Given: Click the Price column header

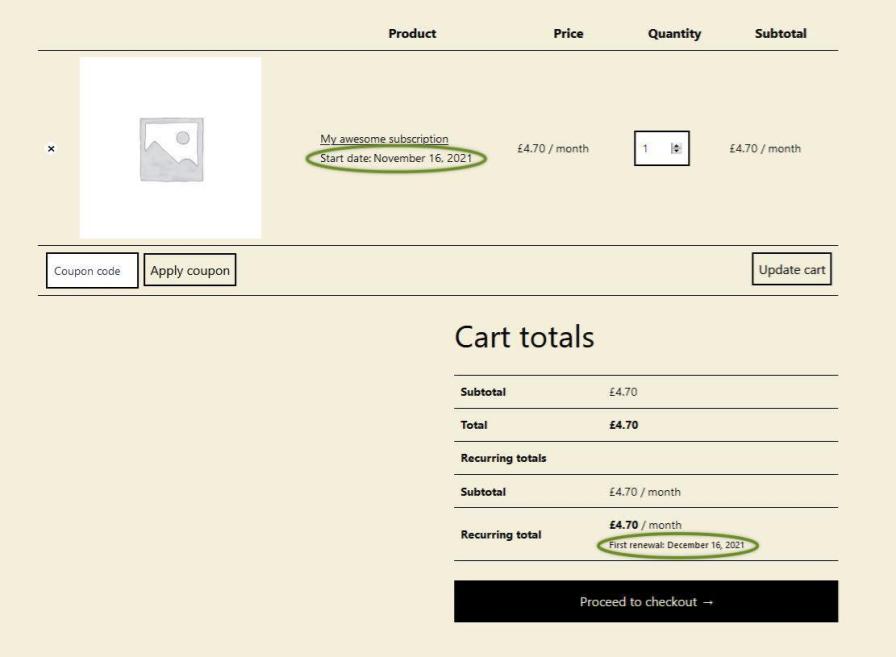Looking at the screenshot, I should (568, 33).
